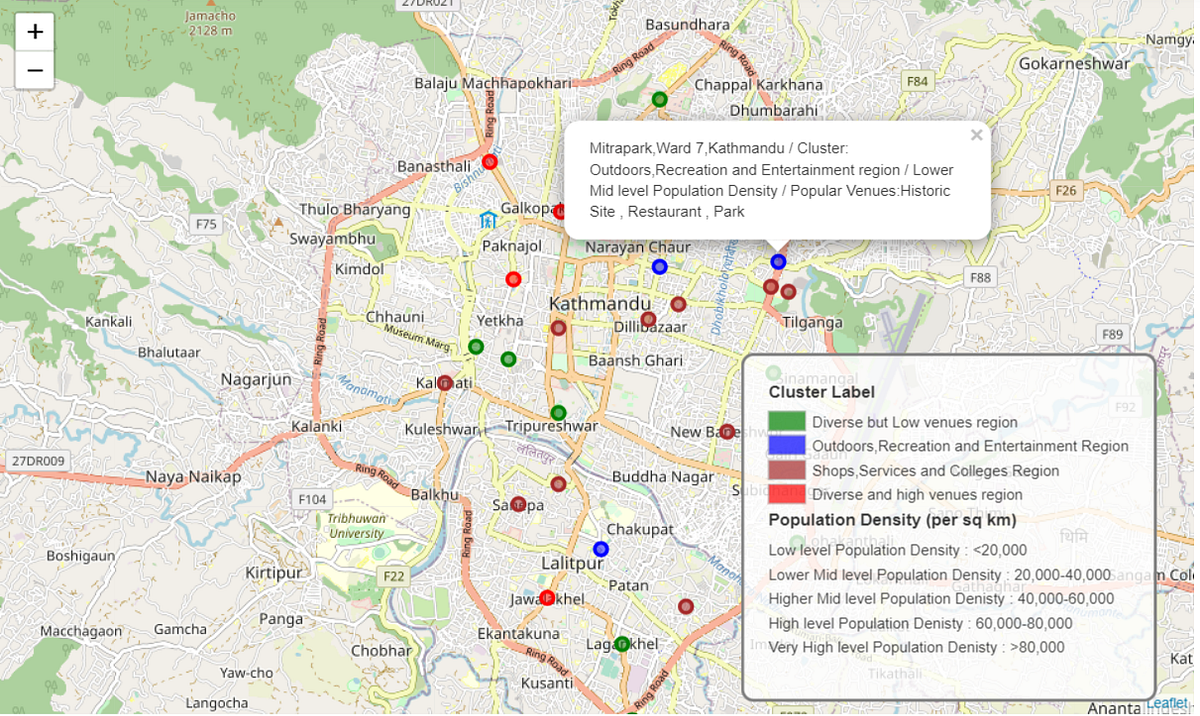
Task: Click the green marker near Tripureshwar
Action: pos(558,412)
